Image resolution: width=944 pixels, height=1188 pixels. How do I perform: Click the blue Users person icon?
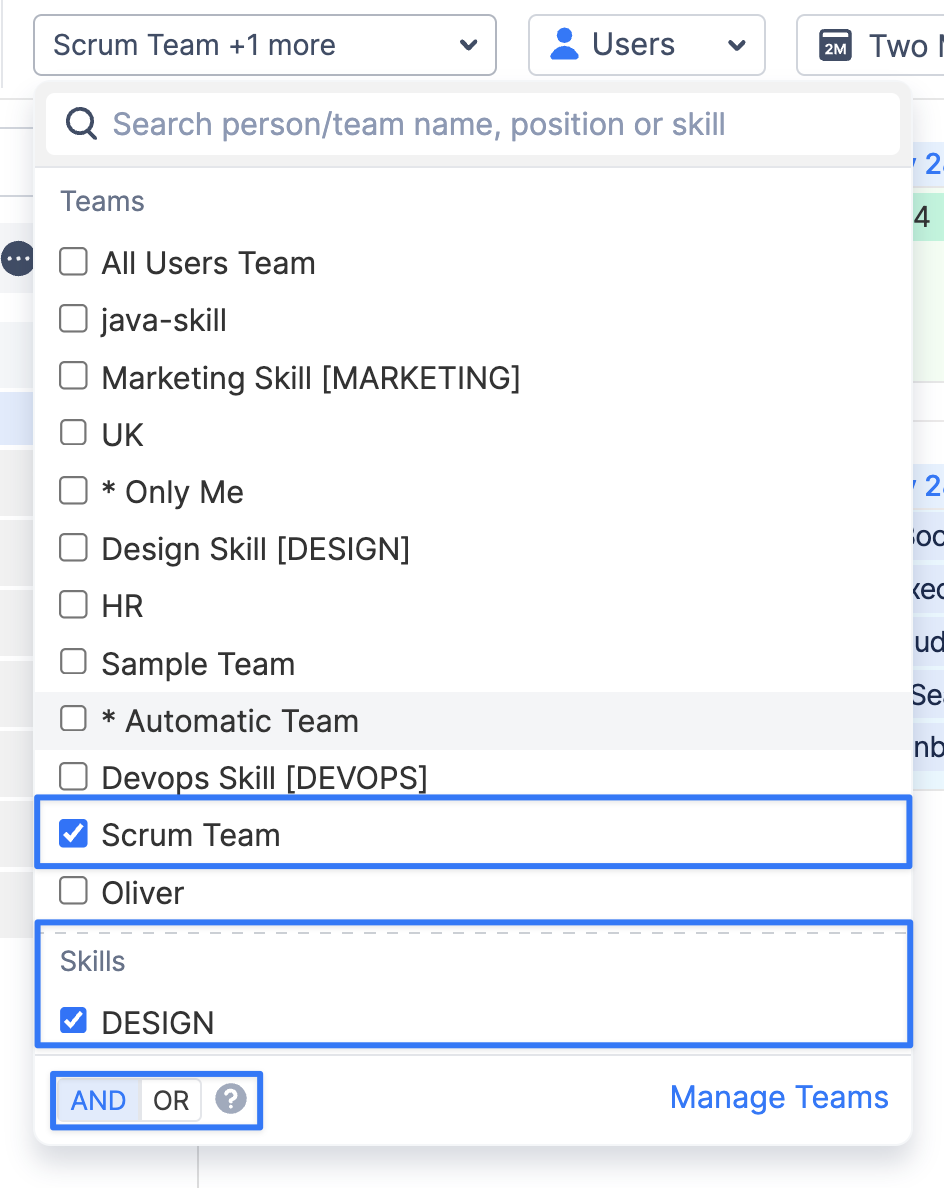coord(565,44)
